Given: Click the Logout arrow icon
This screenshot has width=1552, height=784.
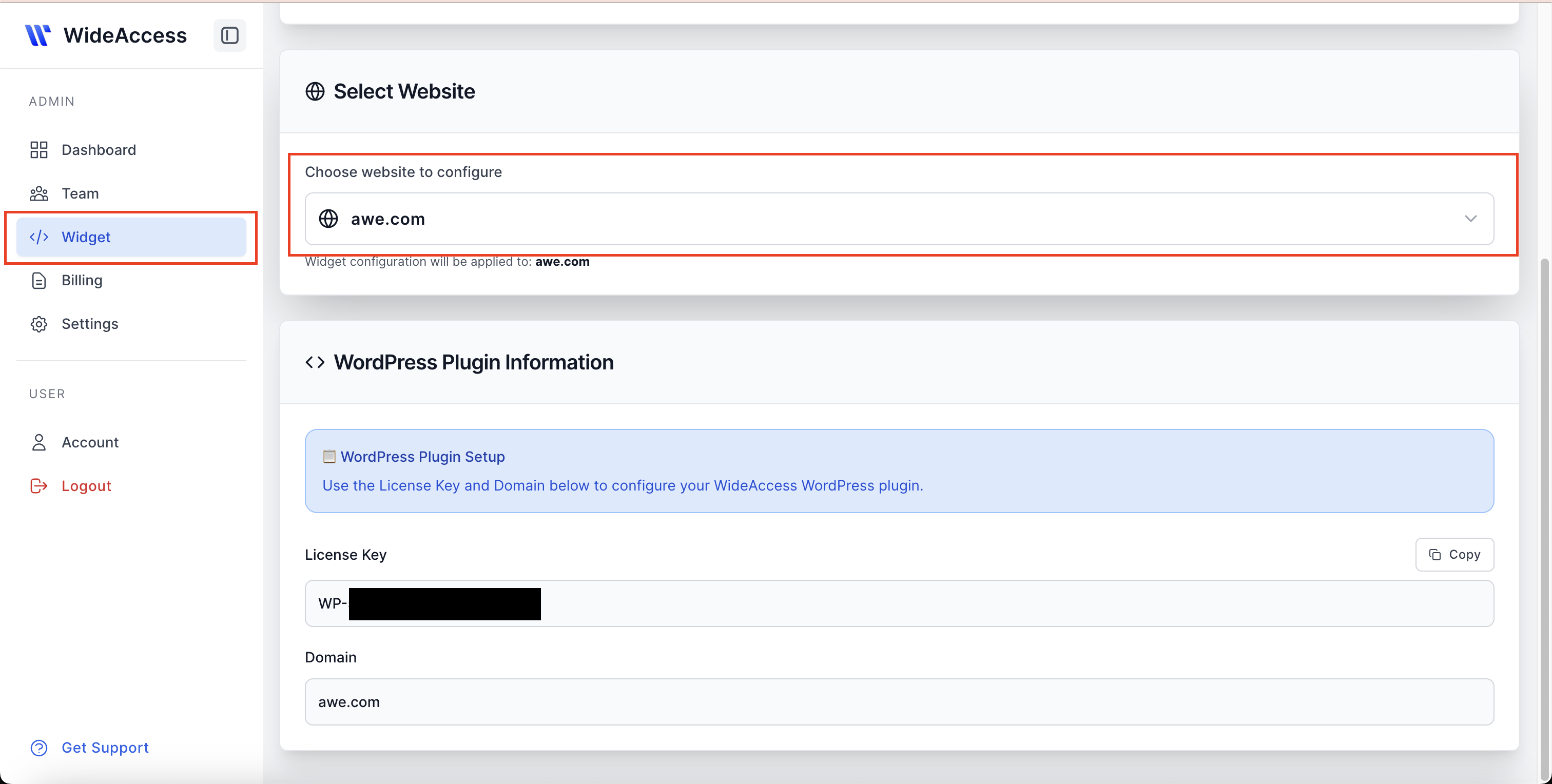Looking at the screenshot, I should pyautogui.click(x=38, y=485).
